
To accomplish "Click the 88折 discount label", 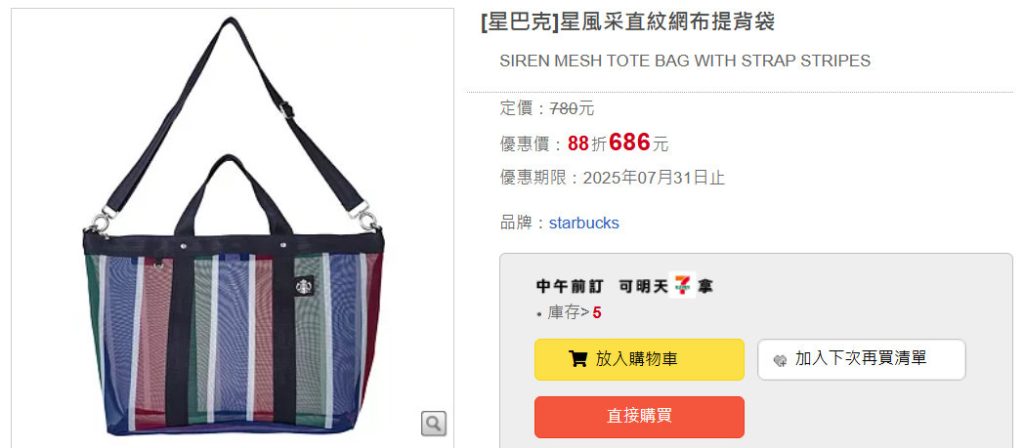I will point(587,144).
